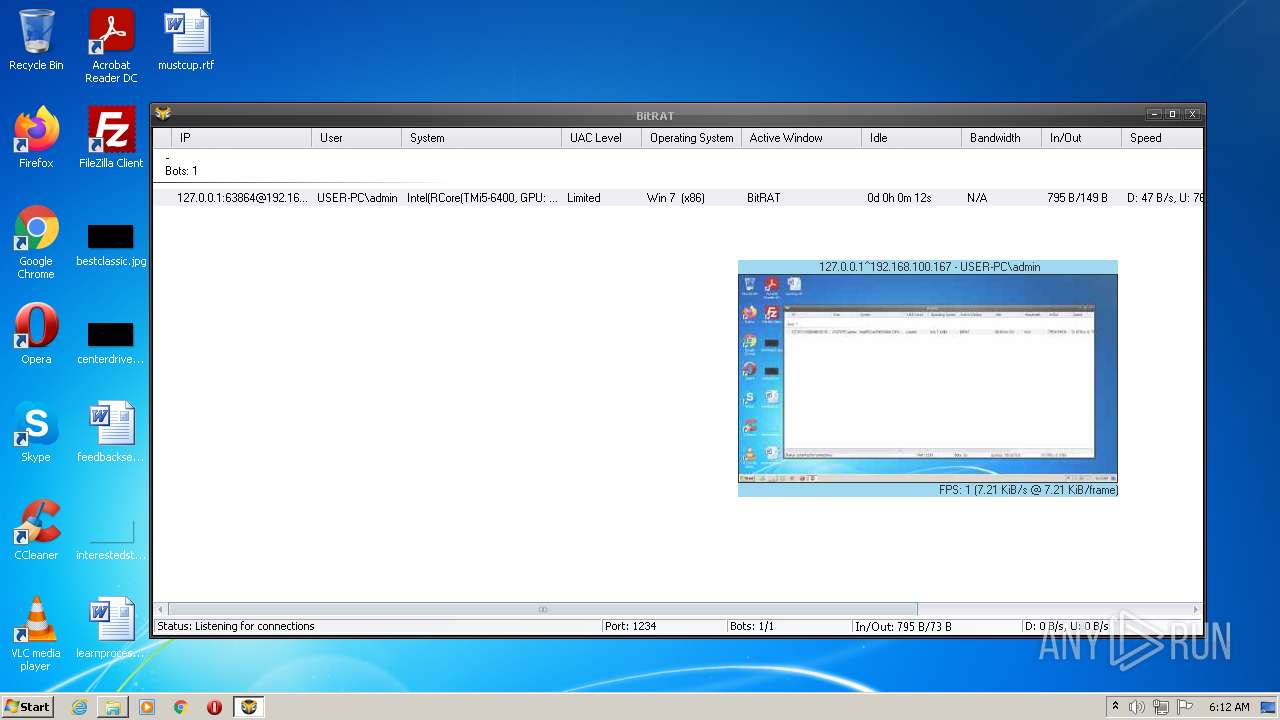Click the USER-PC\admin user cell

(x=357, y=198)
